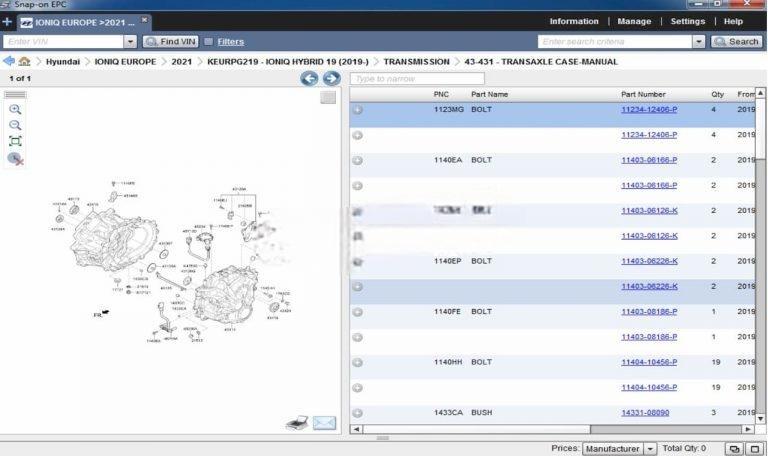Expand the search criteria dropdown
The image size is (768, 456).
click(x=699, y=42)
